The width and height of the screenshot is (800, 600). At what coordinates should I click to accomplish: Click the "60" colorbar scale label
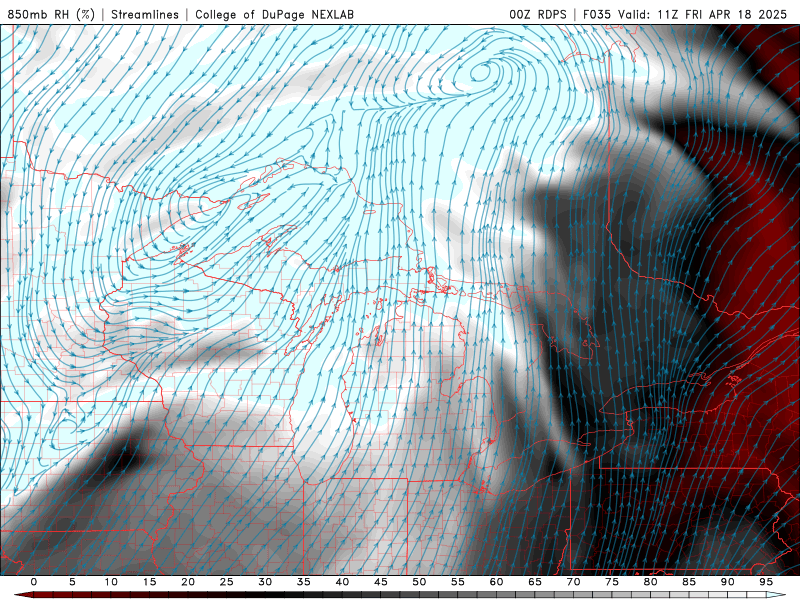(x=496, y=582)
